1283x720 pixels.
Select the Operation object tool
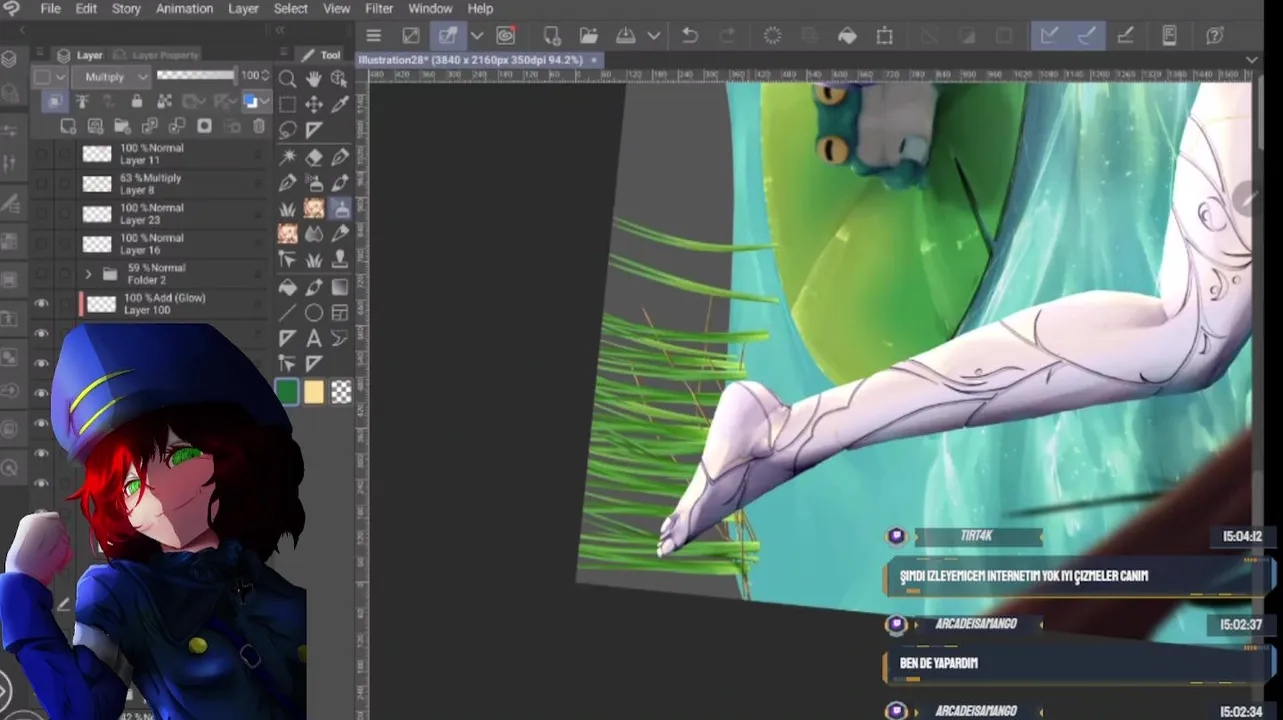coord(340,78)
